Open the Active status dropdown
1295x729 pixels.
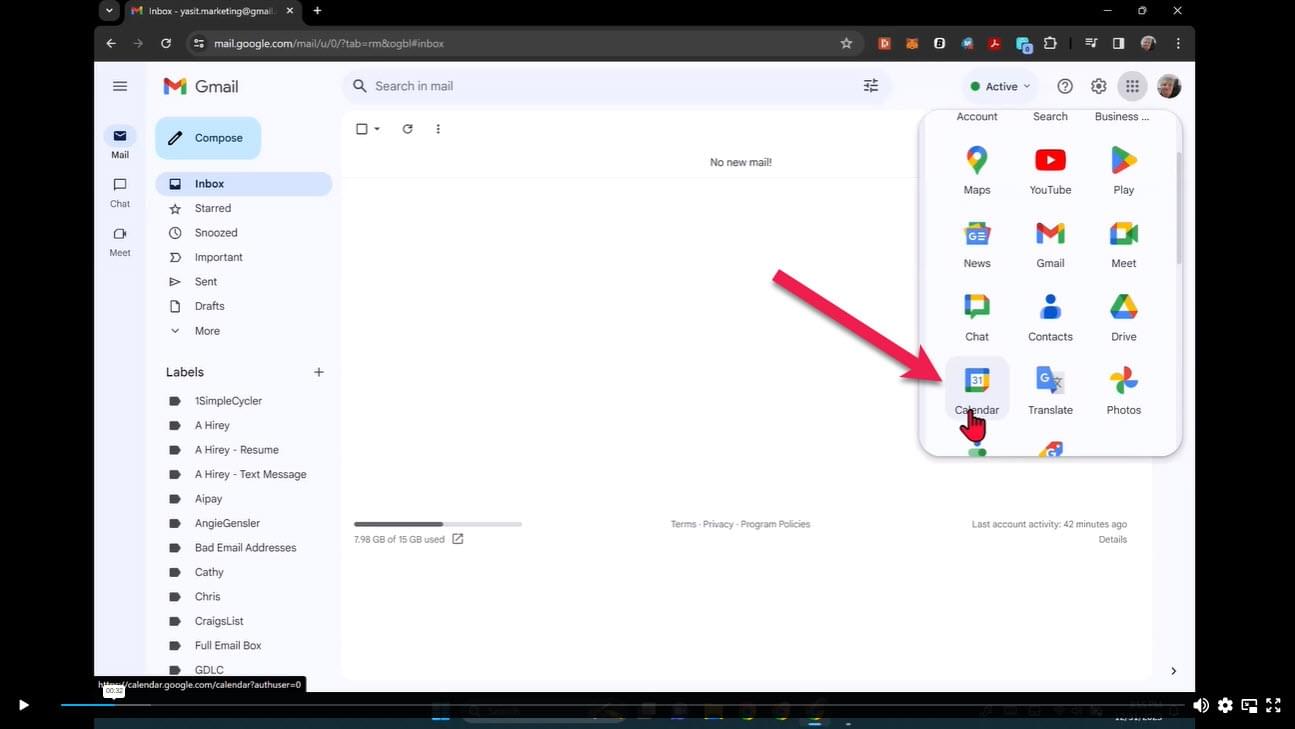[1000, 86]
